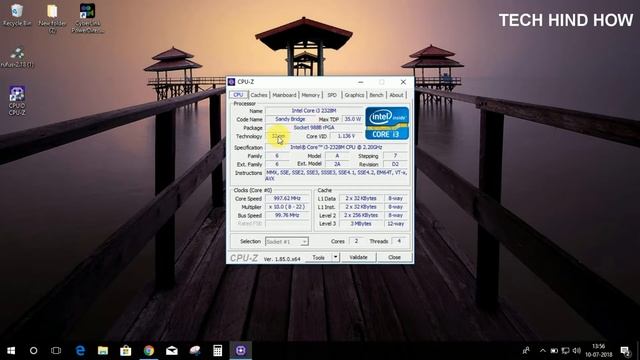Switch to the Graphics tab
This screenshot has height=360, width=640.
click(x=354, y=95)
